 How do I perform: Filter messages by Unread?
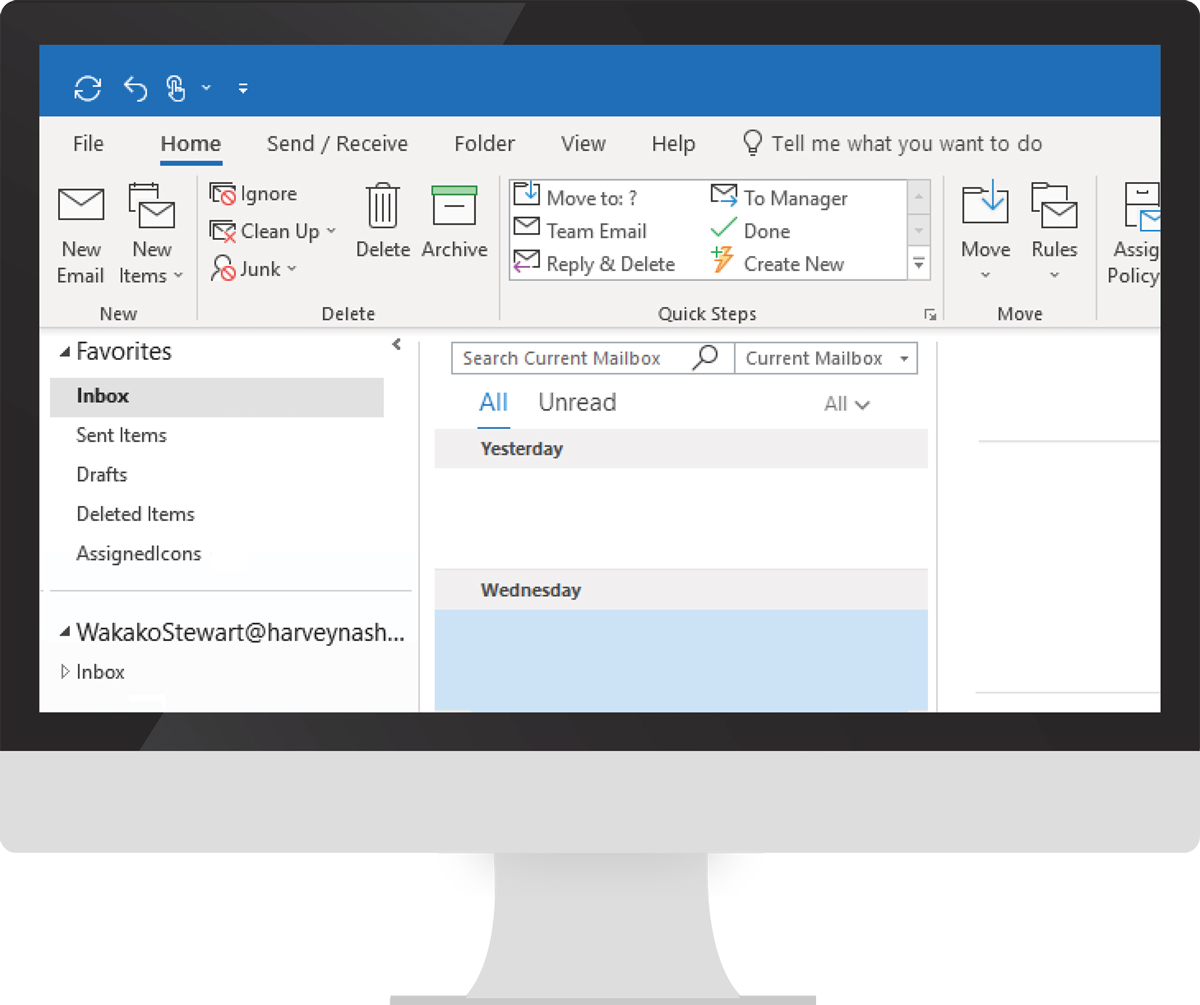[x=577, y=403]
